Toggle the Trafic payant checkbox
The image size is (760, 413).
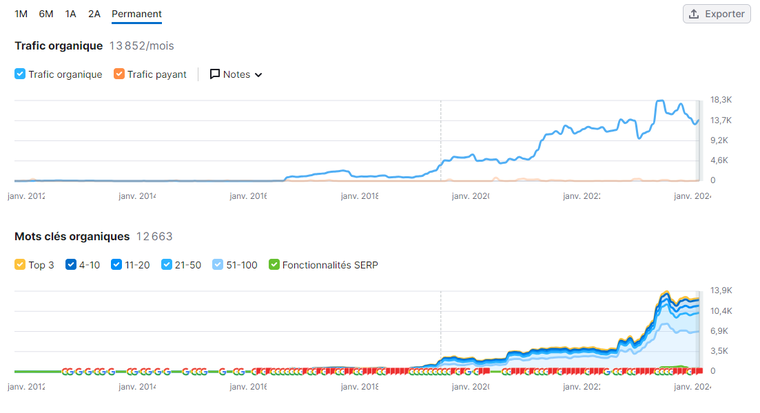coord(119,74)
